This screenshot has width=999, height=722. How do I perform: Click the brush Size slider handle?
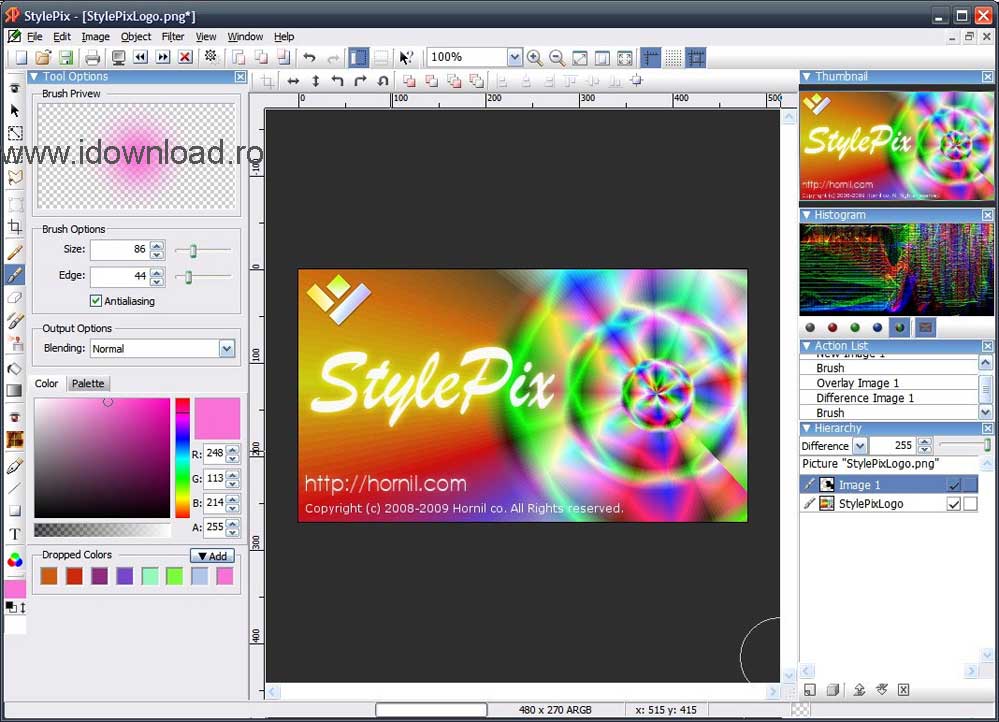coord(193,250)
